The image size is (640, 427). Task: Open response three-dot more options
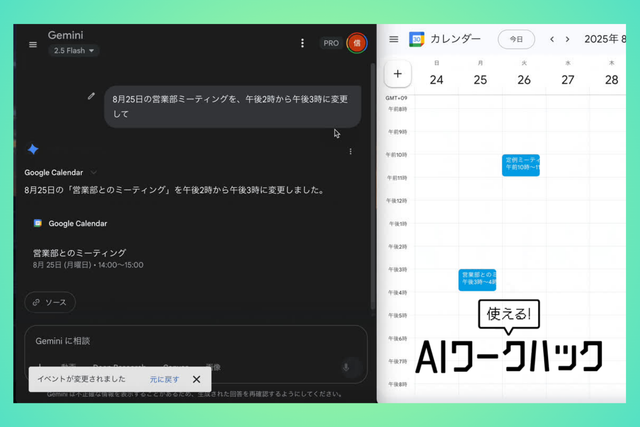[350, 152]
